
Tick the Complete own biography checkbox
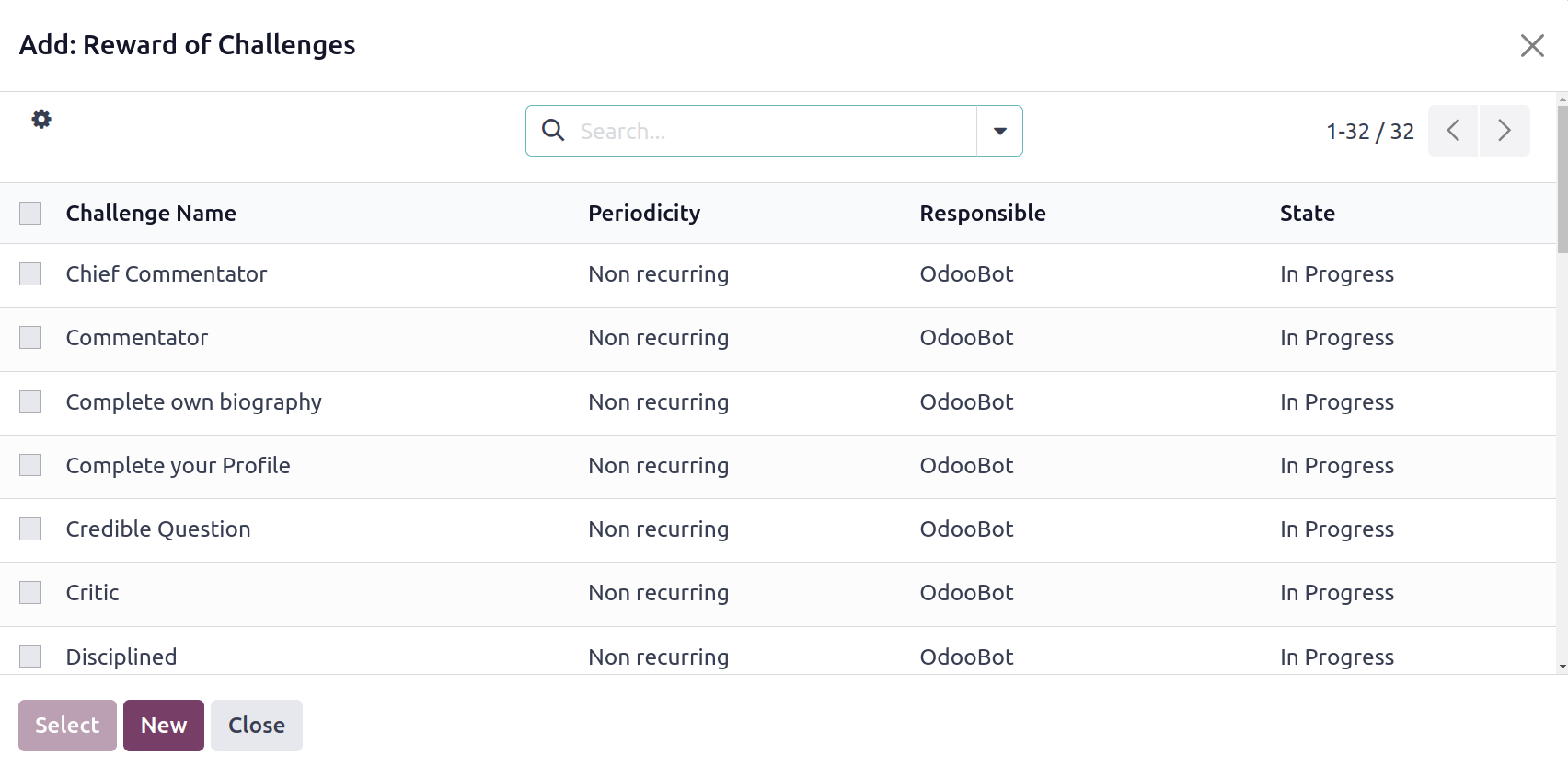pyautogui.click(x=30, y=402)
